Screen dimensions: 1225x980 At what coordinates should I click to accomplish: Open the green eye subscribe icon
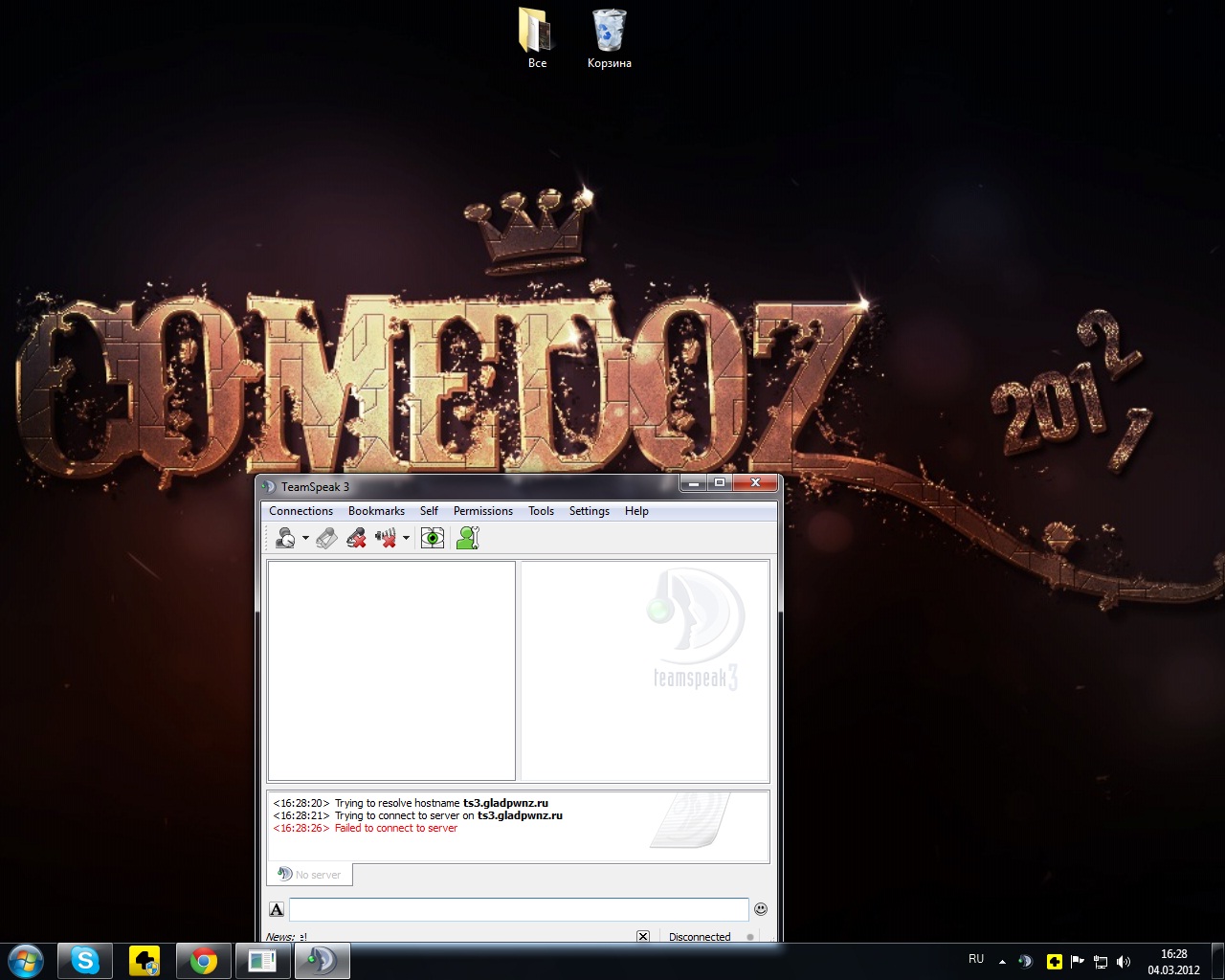pyautogui.click(x=433, y=539)
